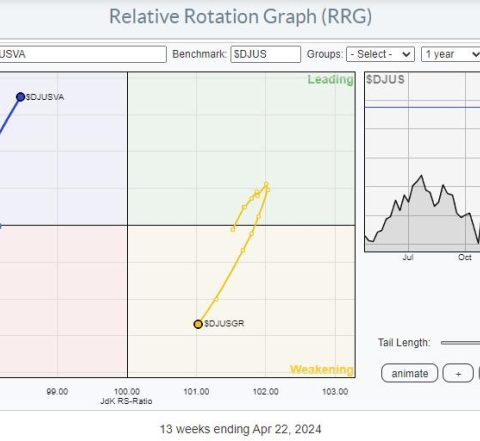Screen dimensions: 480x441
Task: Click the 99.00 axis value
Action: [x=57, y=391]
